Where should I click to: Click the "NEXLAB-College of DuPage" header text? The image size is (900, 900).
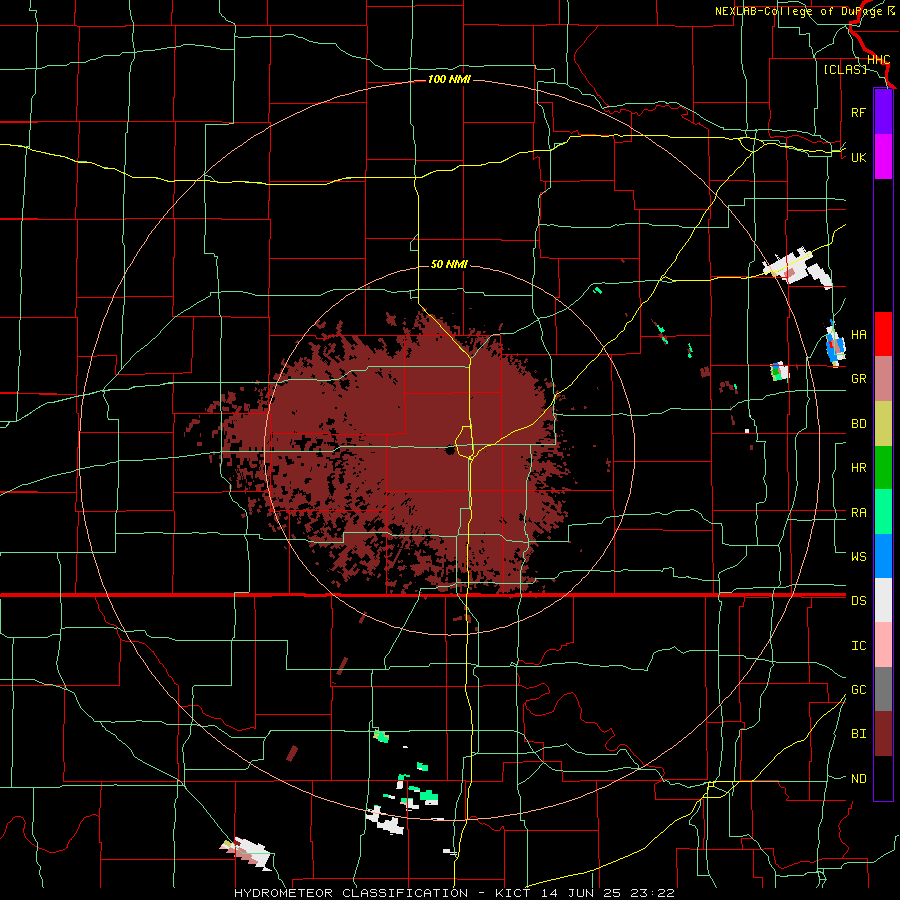pos(800,11)
